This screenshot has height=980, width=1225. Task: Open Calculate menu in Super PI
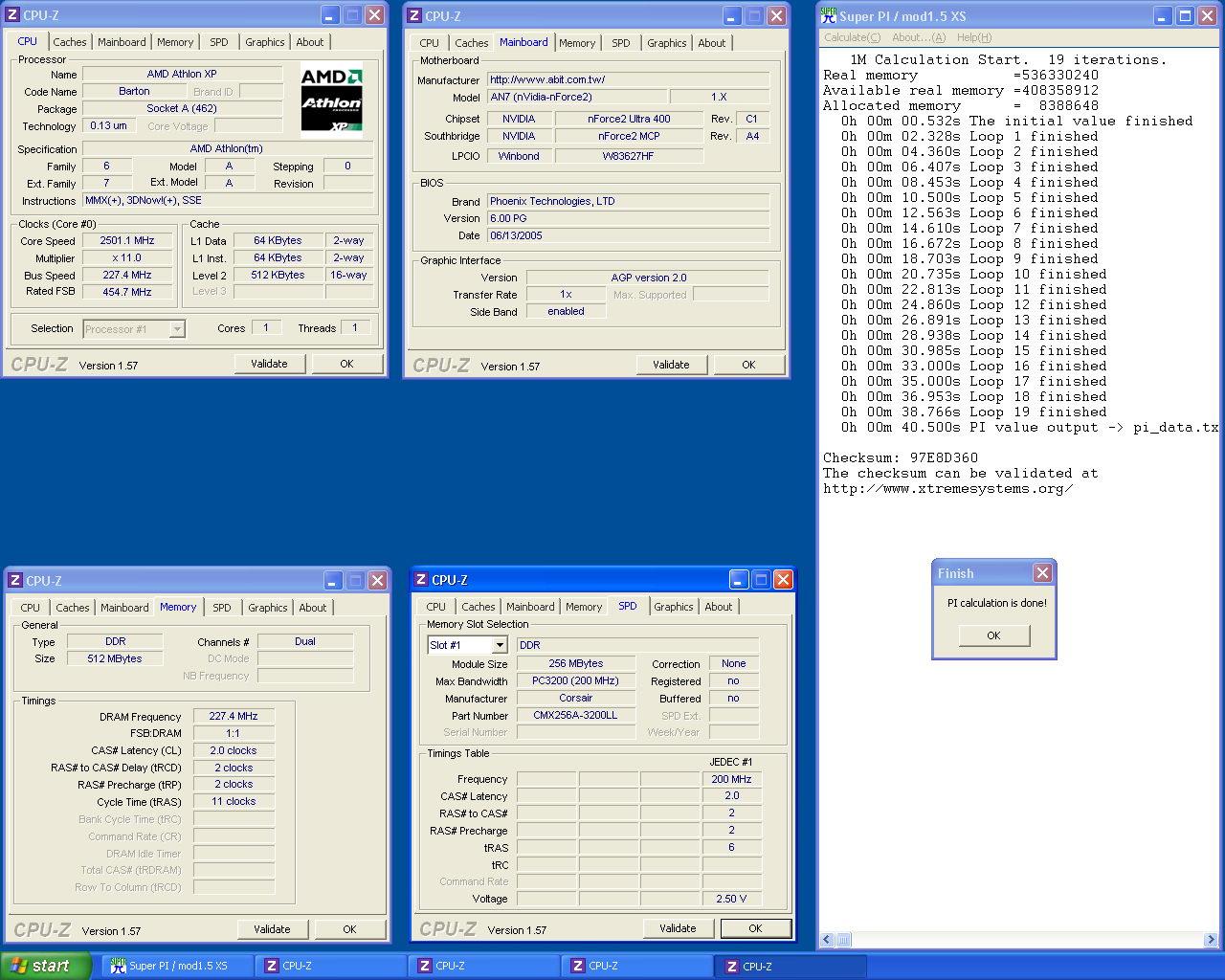(x=853, y=37)
